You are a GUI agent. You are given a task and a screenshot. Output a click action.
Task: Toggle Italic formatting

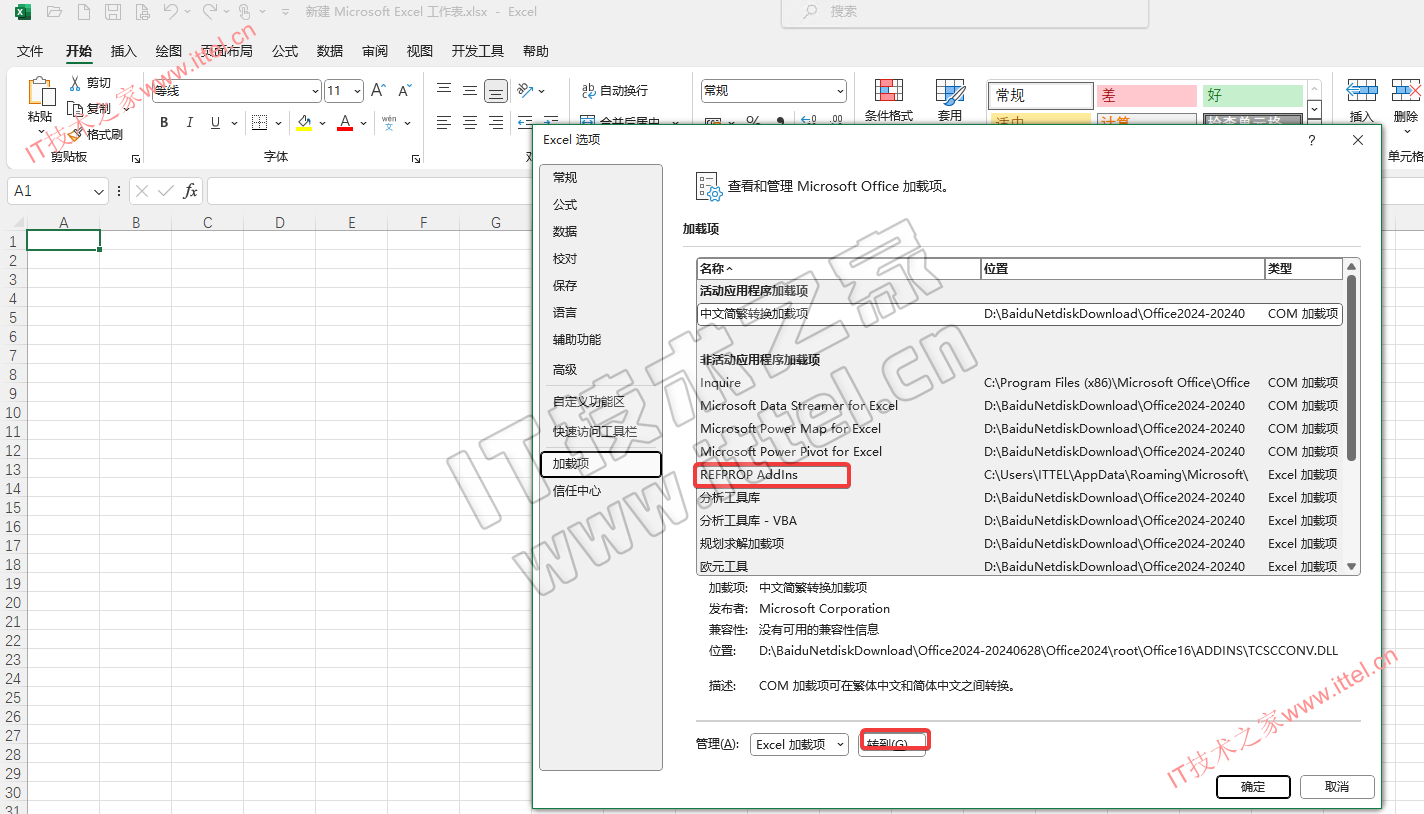point(190,123)
